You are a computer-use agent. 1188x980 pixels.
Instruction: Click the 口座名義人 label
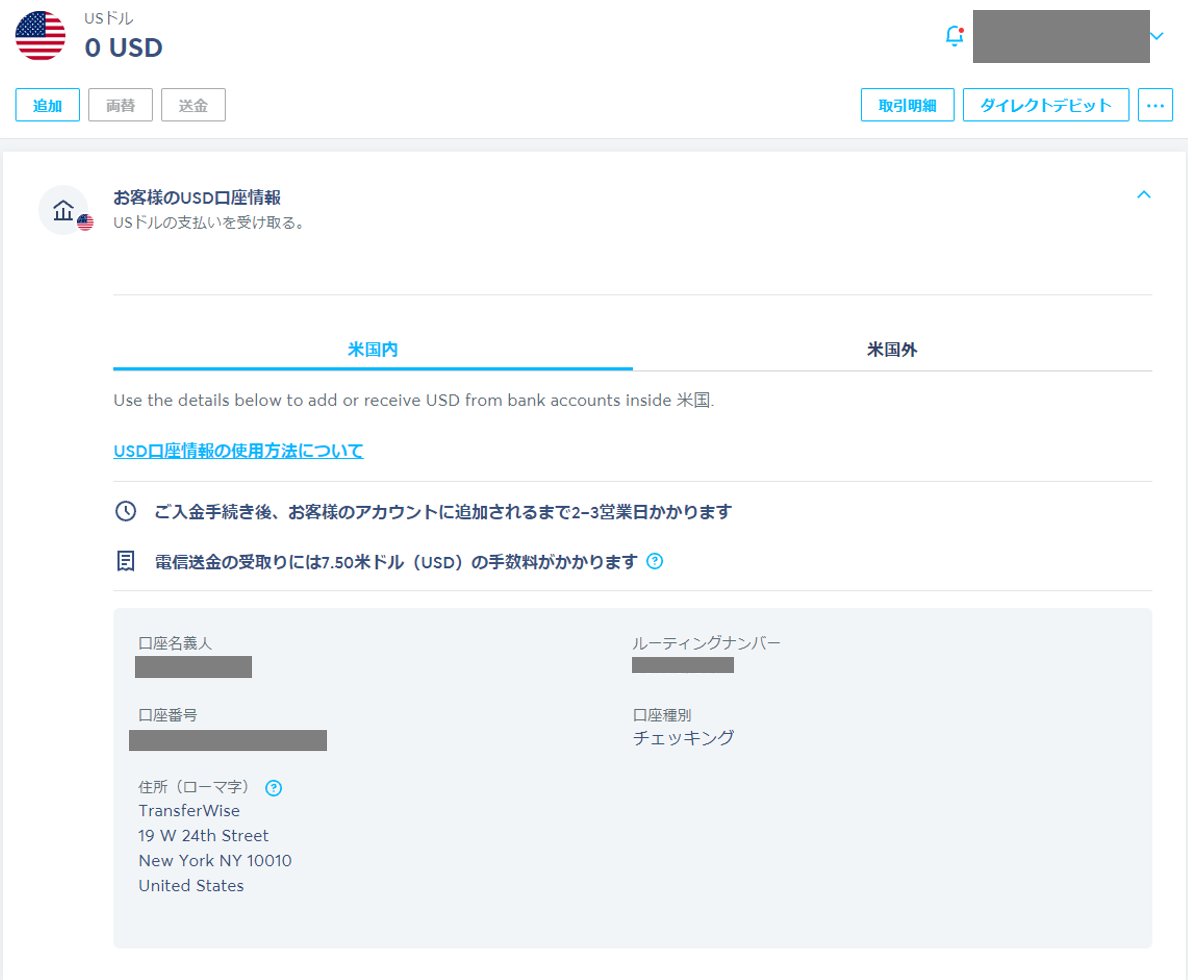pos(175,643)
